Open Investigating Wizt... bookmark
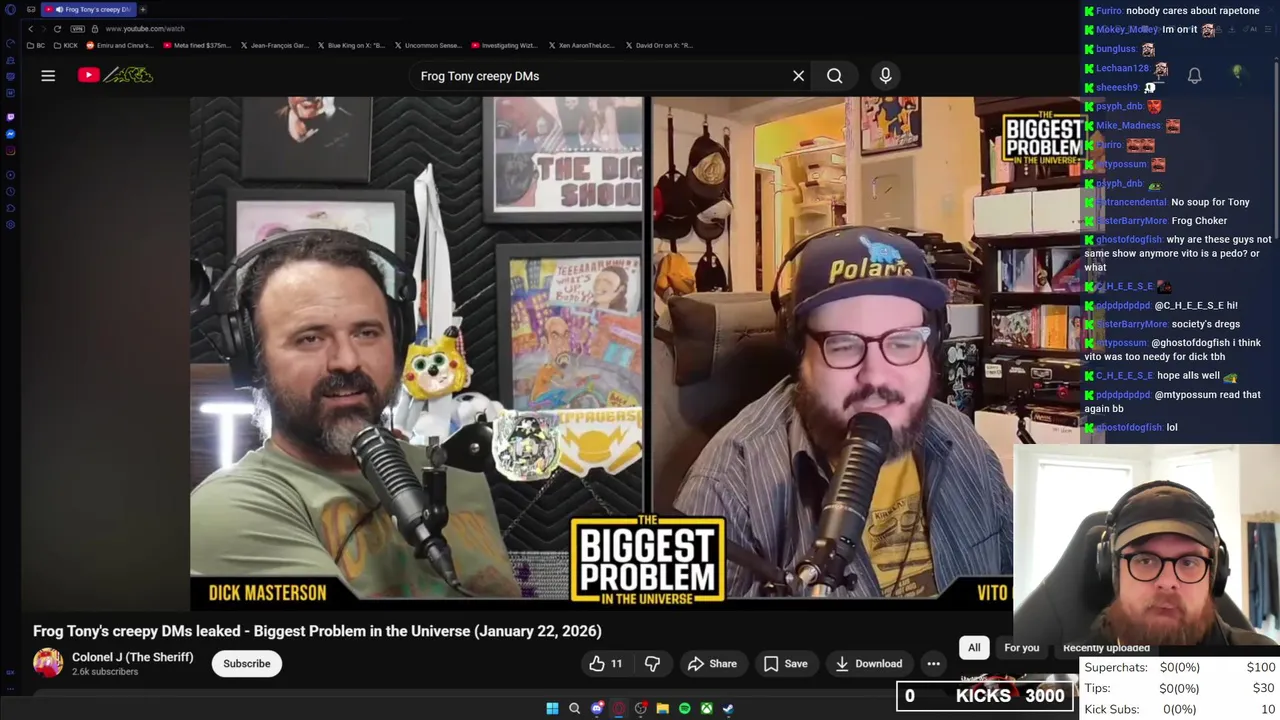The image size is (1280, 720). tap(504, 45)
